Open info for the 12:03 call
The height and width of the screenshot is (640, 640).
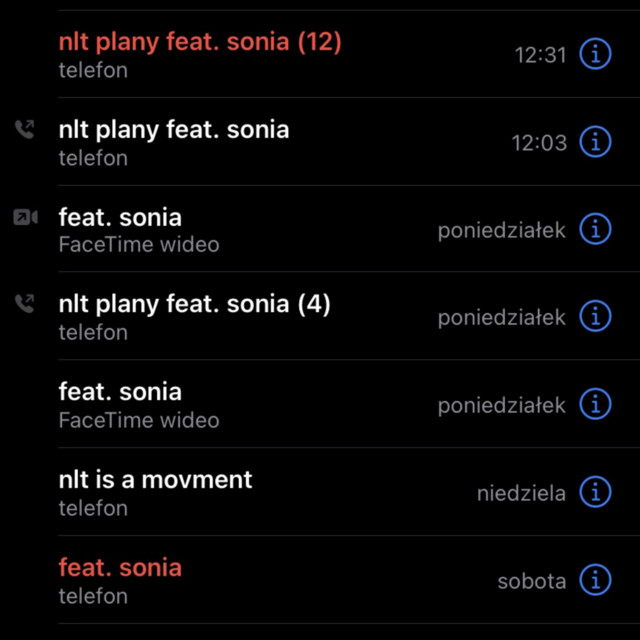pos(595,142)
